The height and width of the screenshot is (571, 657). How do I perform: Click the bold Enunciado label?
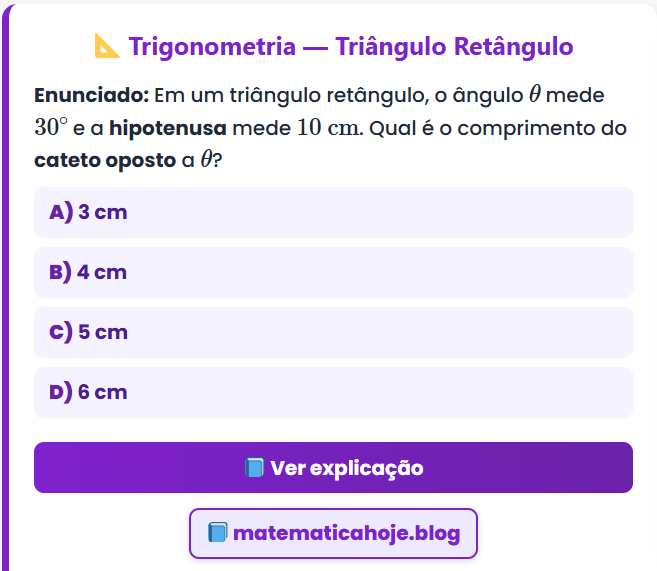91,95
